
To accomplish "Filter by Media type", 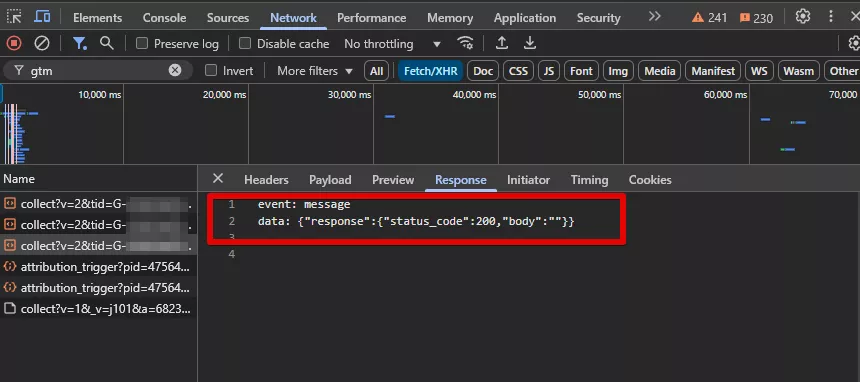I will coord(660,71).
